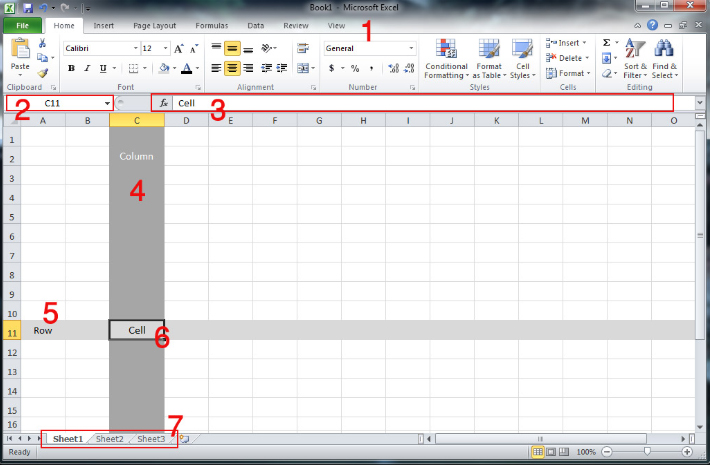Apply Comma Style format

pos(371,68)
